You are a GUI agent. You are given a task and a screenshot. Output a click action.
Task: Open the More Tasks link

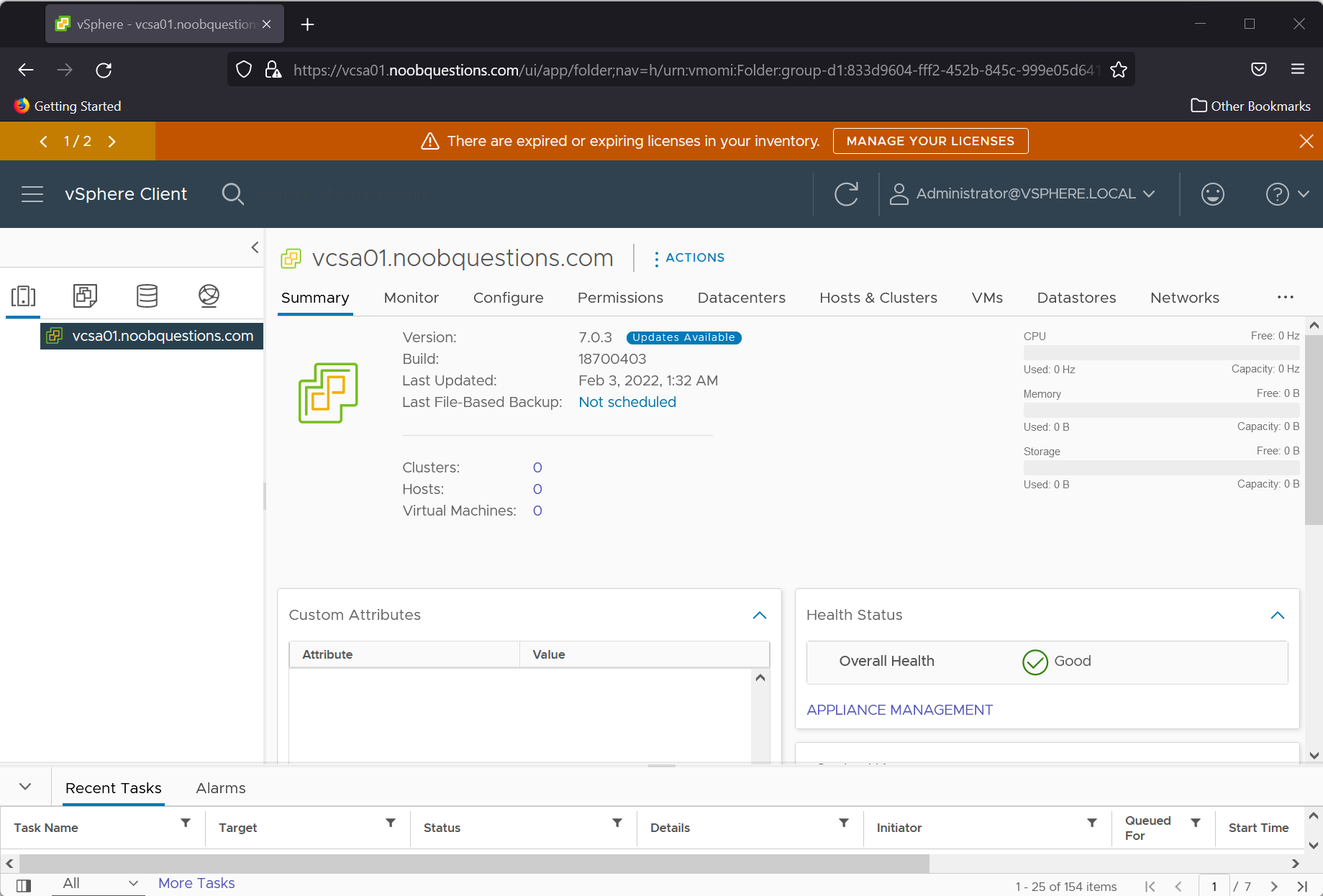(196, 883)
